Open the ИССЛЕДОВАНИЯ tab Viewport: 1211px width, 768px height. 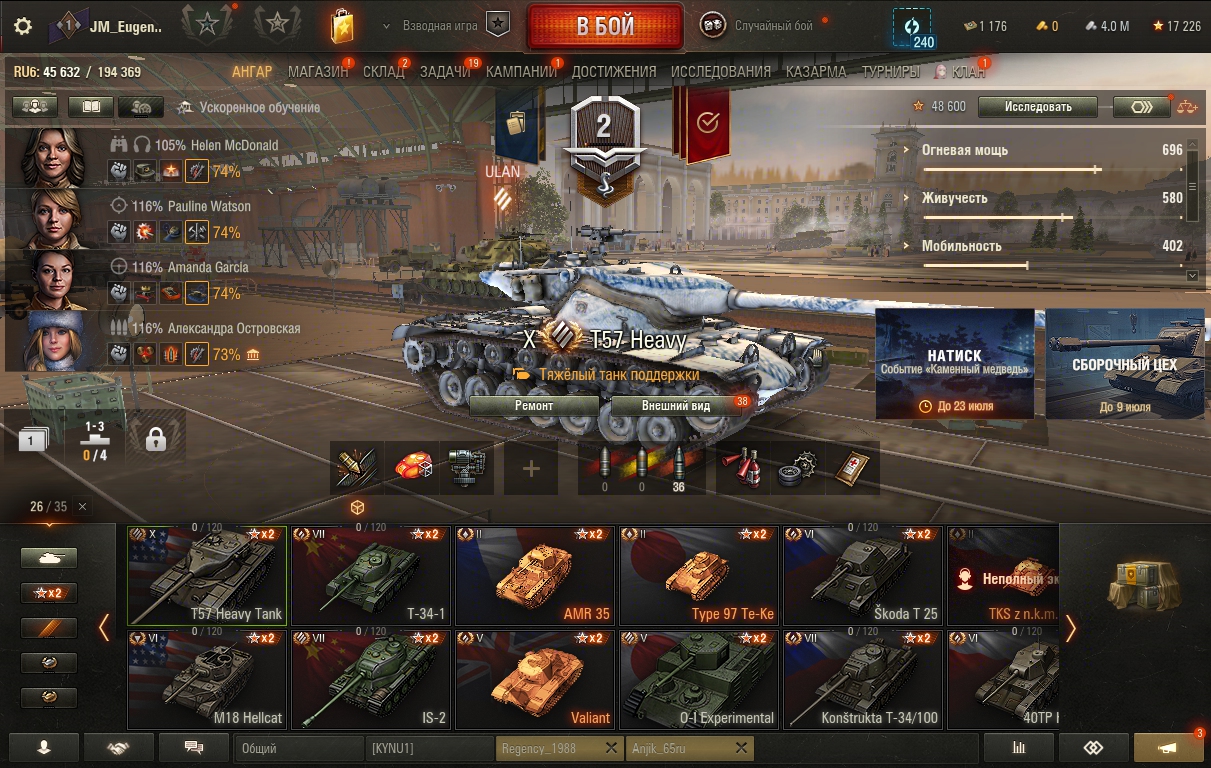pos(721,72)
